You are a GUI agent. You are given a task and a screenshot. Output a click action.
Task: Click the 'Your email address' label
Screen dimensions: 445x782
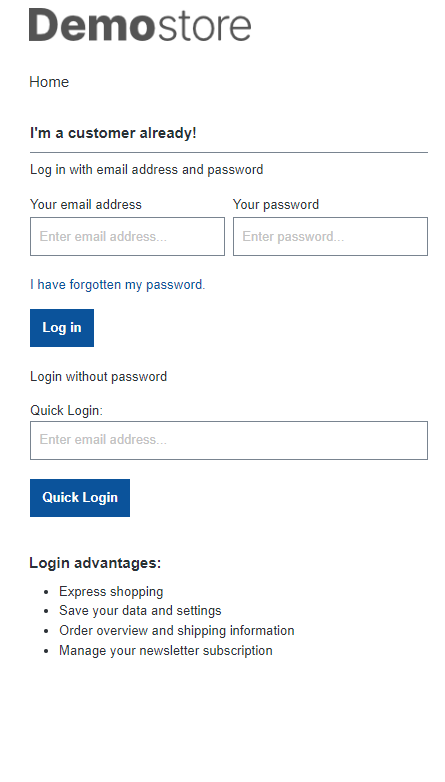86,204
